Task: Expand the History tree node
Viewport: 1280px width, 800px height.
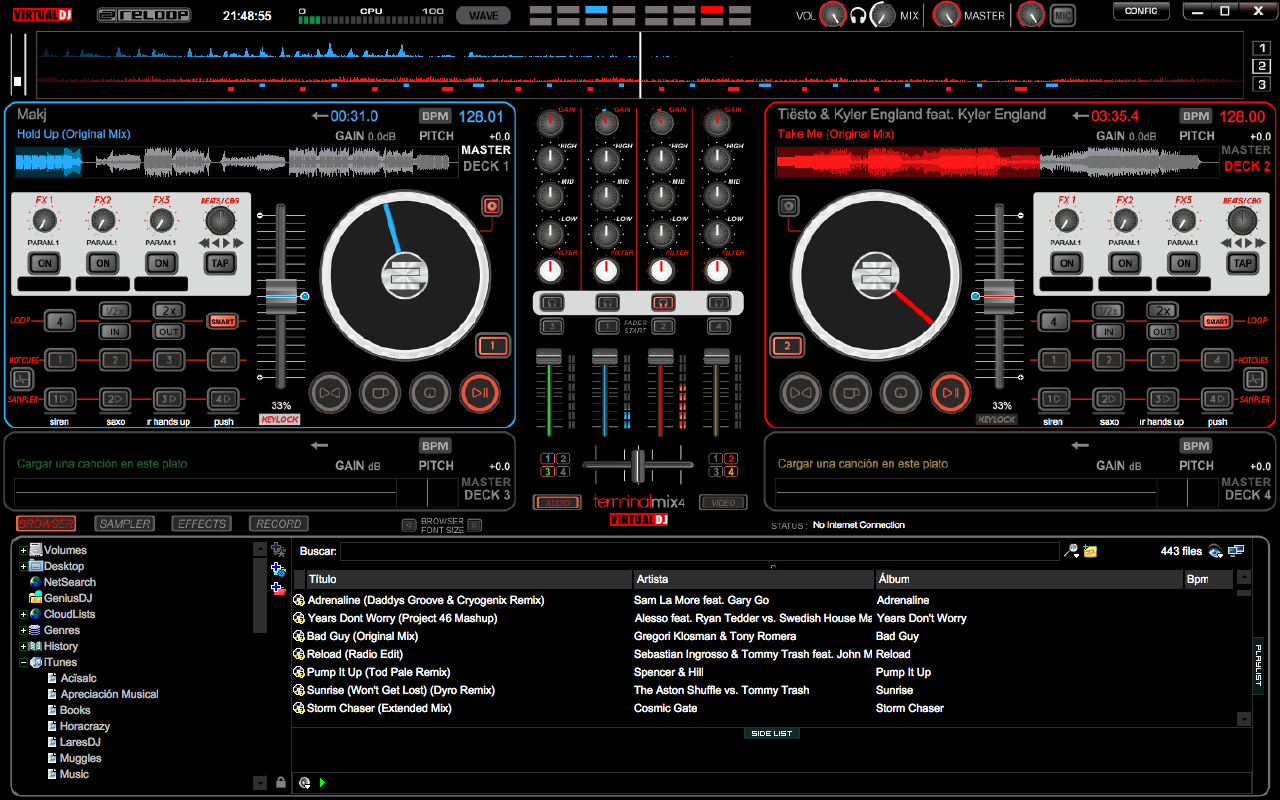Action: (23, 646)
